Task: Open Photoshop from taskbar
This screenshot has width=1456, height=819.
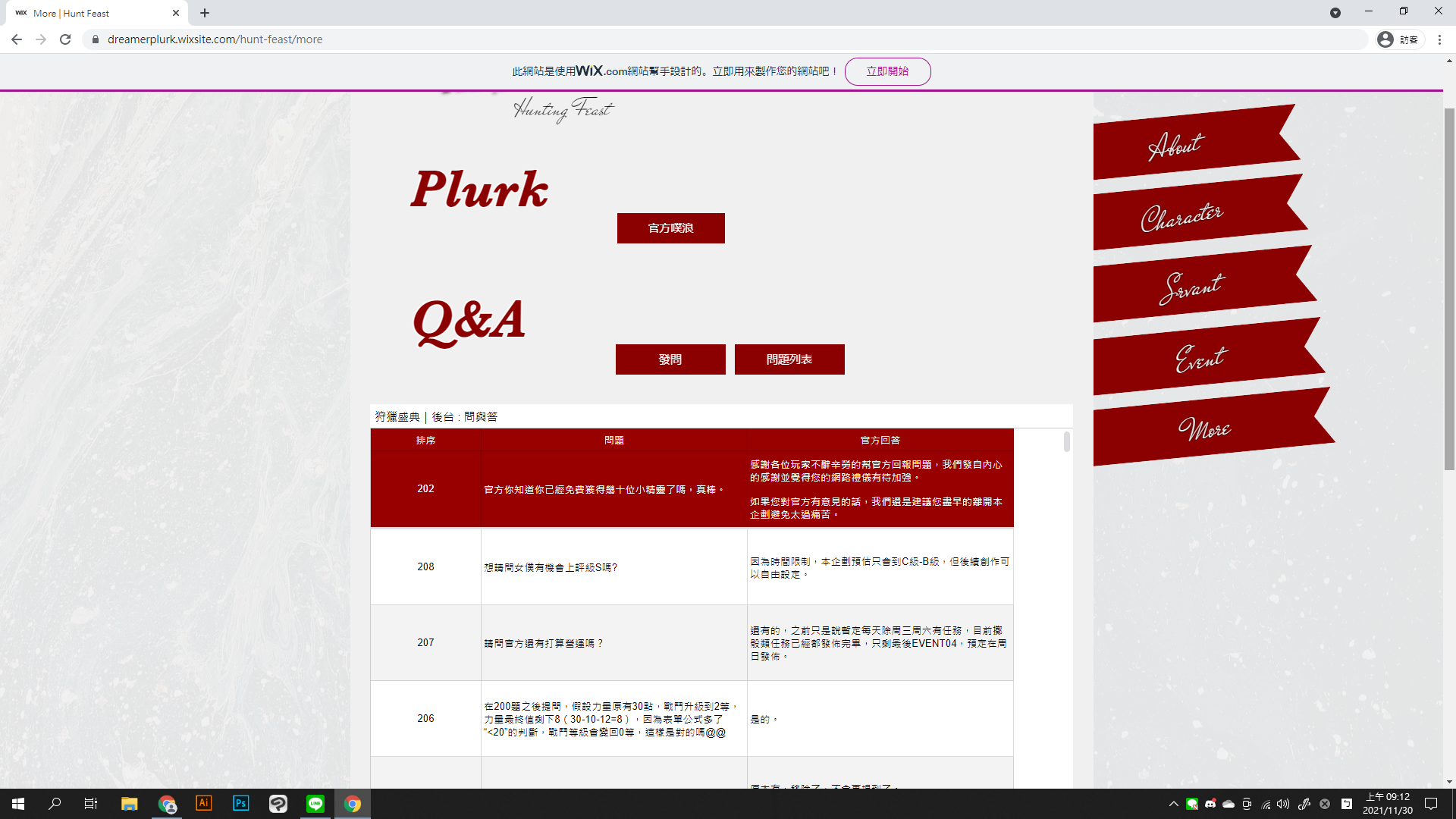Action: (240, 804)
